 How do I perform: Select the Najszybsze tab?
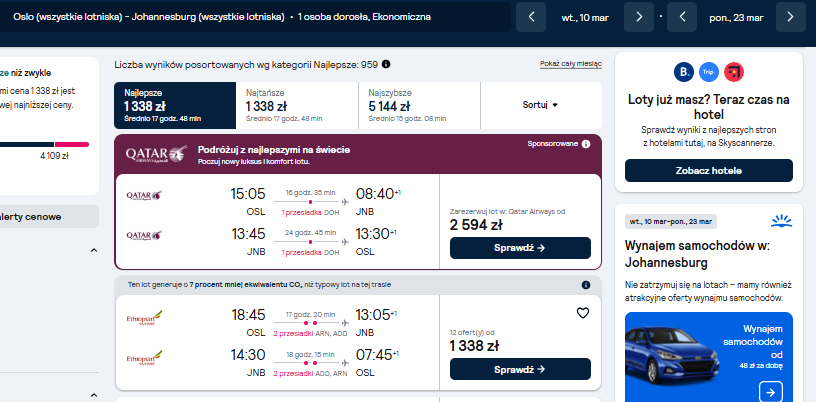click(x=419, y=105)
